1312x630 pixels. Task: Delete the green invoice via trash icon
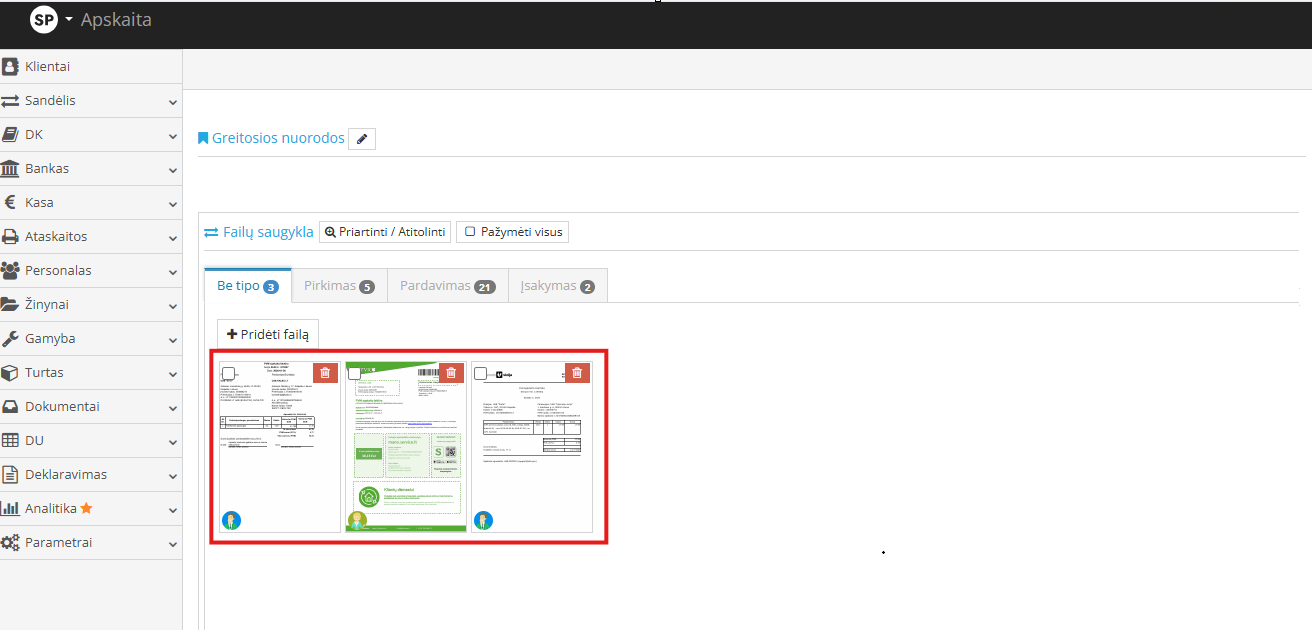point(451,372)
